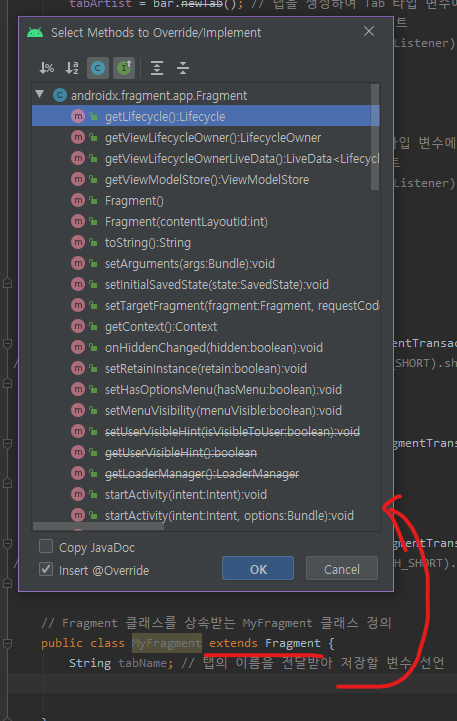Click 'extends' keyword in editor
The height and width of the screenshot is (721, 457).
pos(234,643)
